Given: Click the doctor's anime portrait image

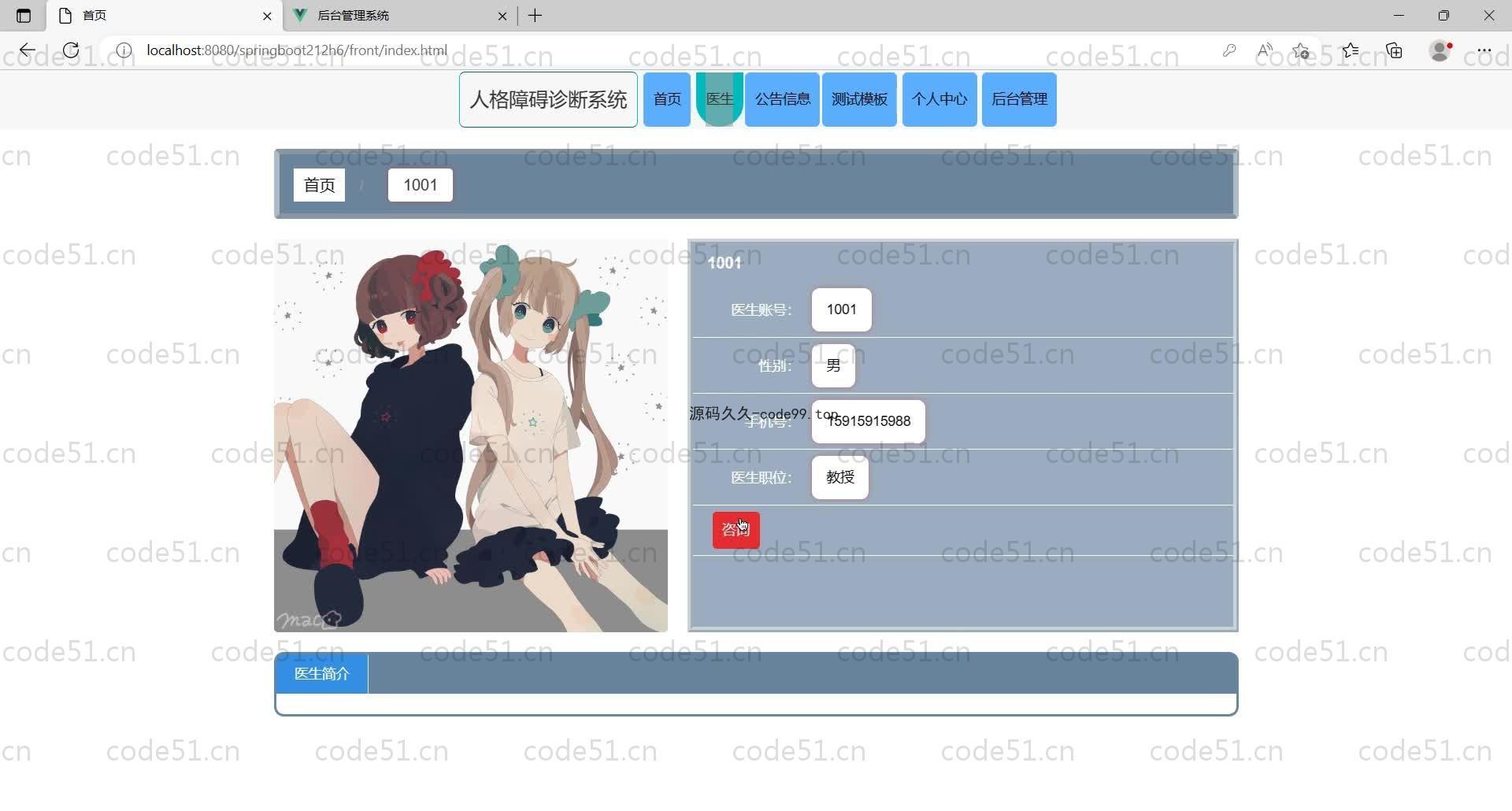Looking at the screenshot, I should [471, 435].
